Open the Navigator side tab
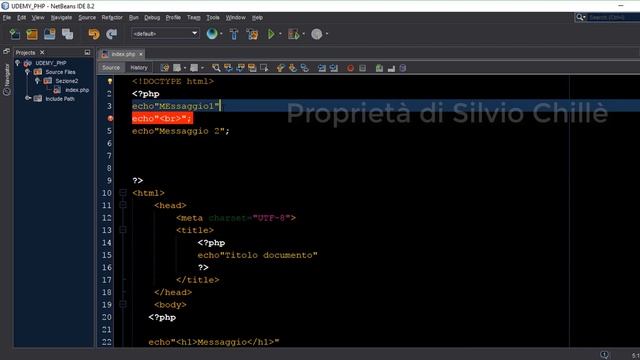The width and height of the screenshot is (640, 360). [7, 80]
